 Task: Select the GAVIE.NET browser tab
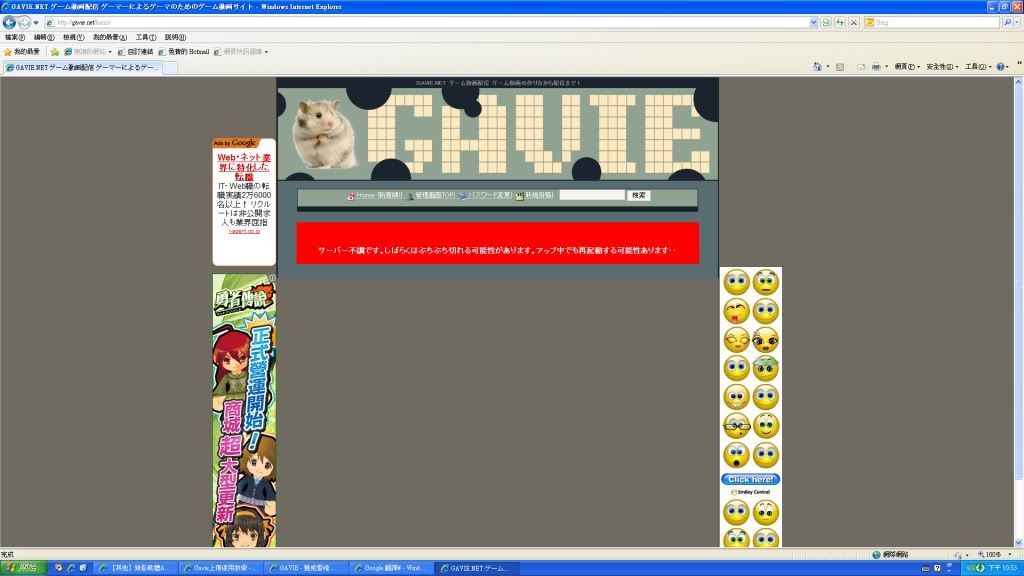[x=82, y=67]
